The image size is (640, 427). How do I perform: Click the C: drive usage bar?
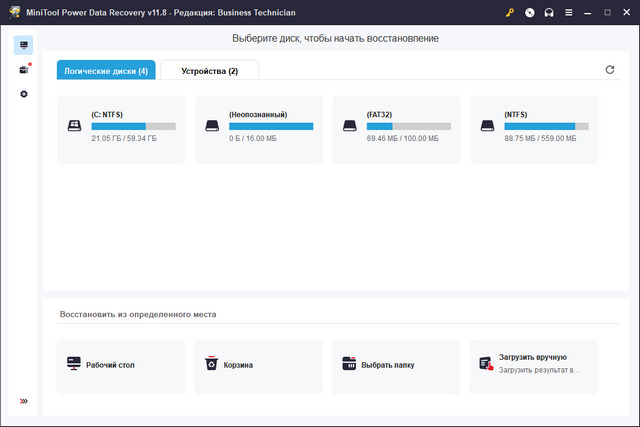(133, 126)
